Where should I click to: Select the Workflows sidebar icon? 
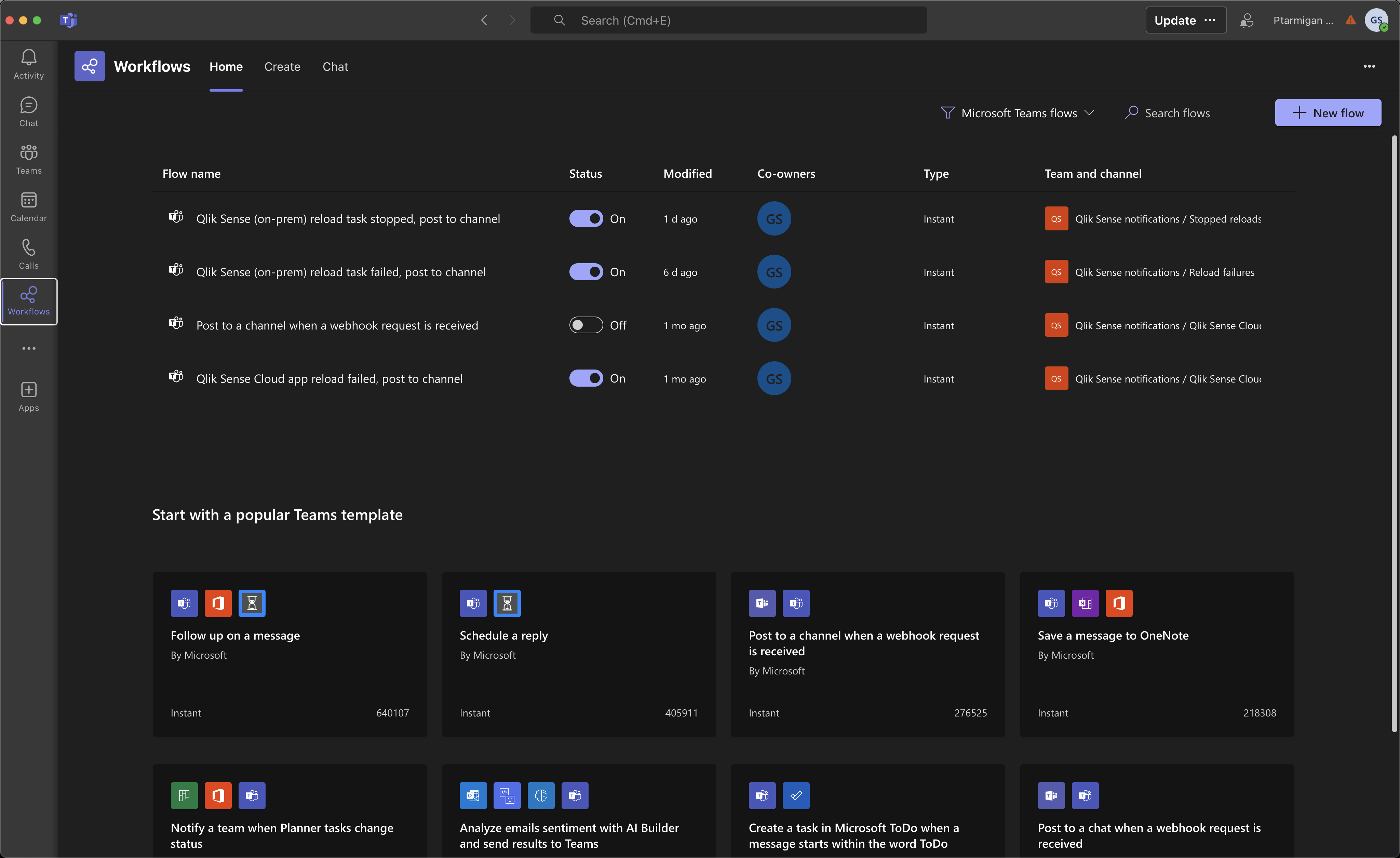tap(28, 301)
